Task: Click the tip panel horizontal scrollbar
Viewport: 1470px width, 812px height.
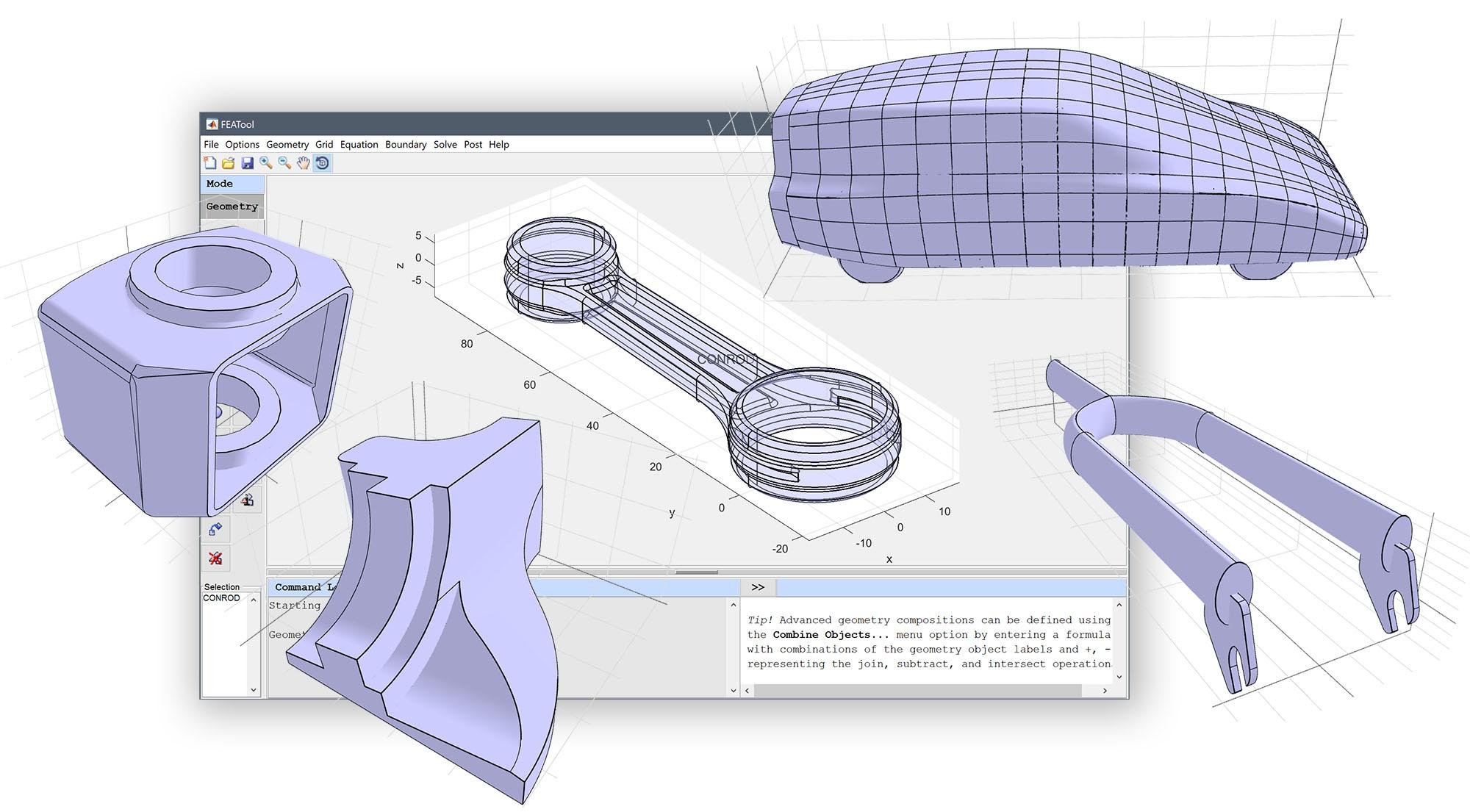Action: click(x=917, y=691)
